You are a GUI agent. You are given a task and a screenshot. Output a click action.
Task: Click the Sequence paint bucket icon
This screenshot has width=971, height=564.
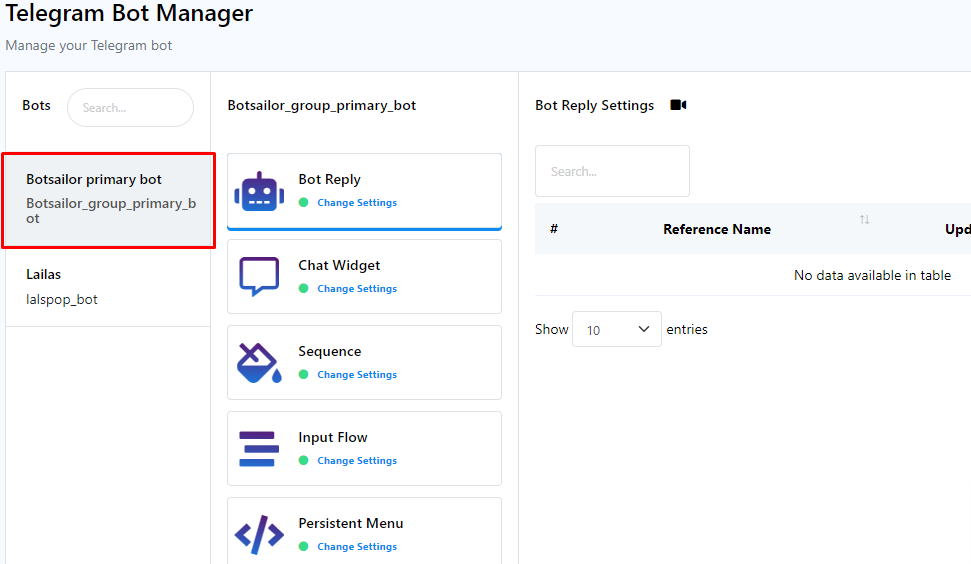259,363
